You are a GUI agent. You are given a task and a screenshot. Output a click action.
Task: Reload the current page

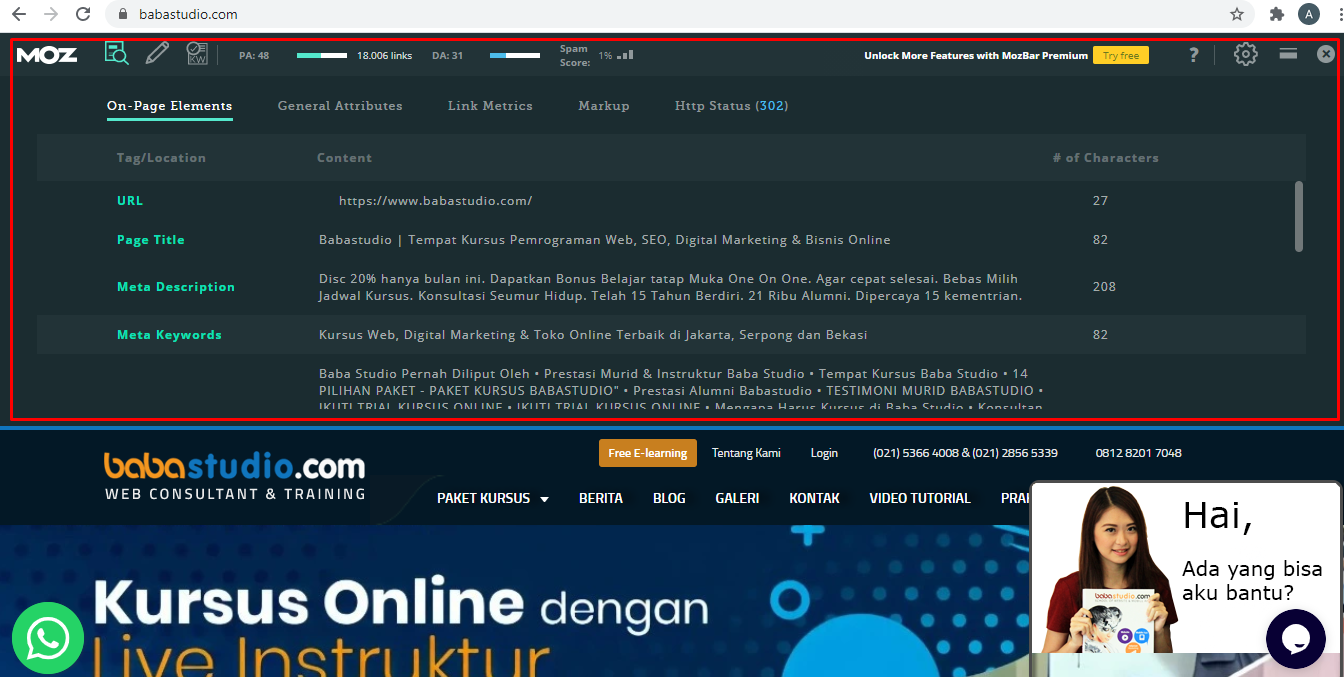point(84,15)
